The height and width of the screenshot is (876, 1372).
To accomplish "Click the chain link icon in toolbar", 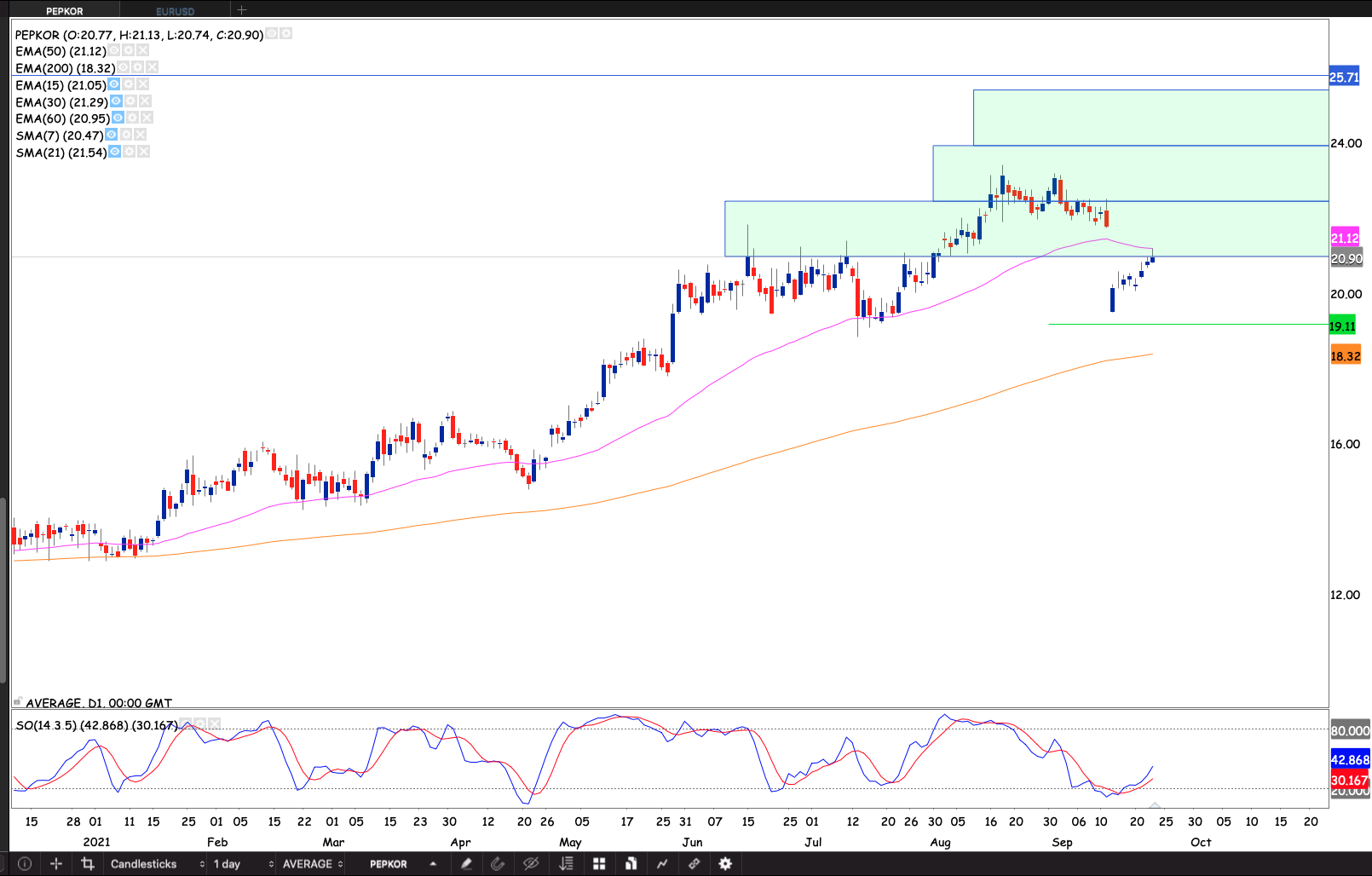I will (x=694, y=863).
